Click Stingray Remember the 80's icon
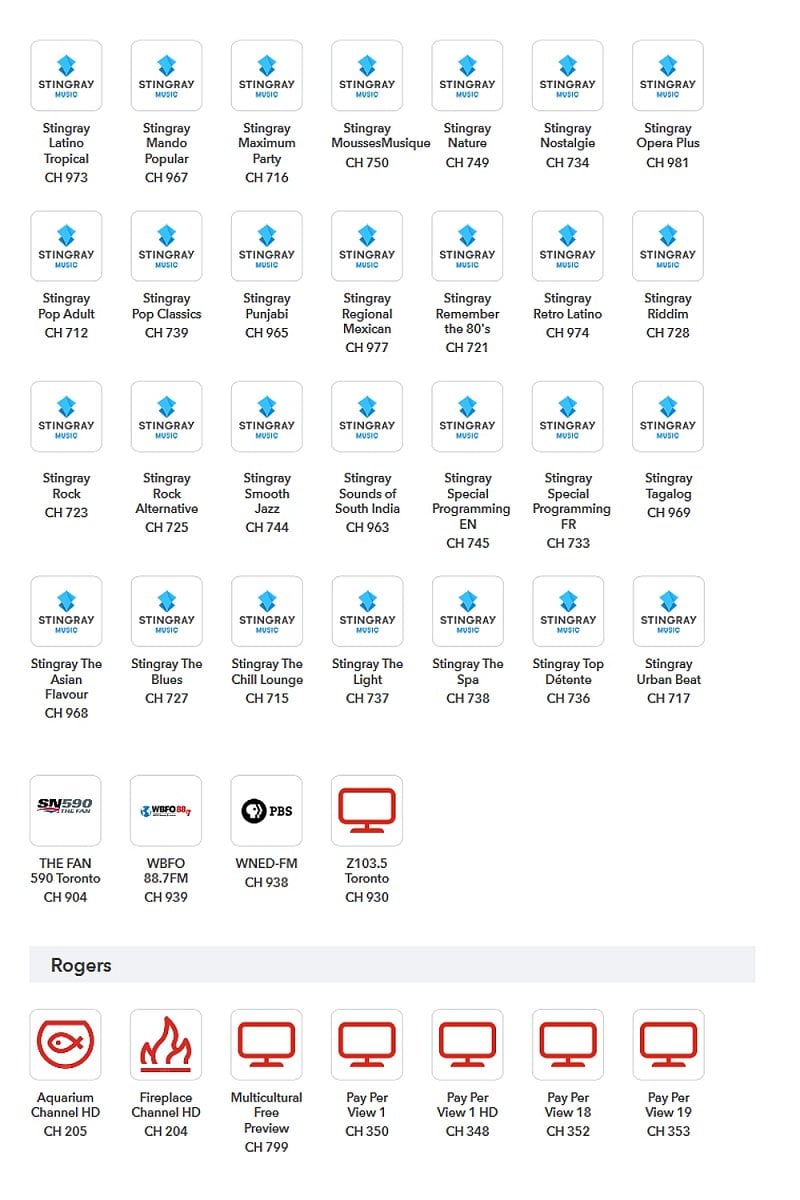The width and height of the screenshot is (800, 1200). [467, 246]
